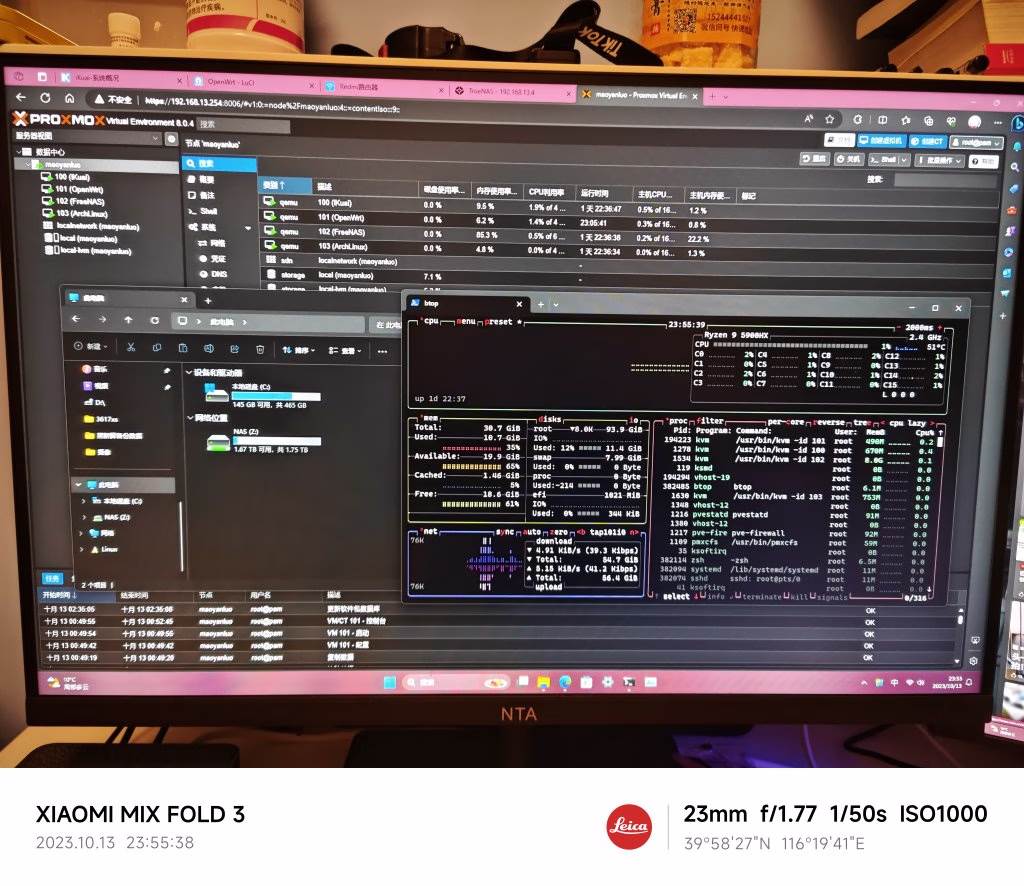Click the Up arrow in File Explorer navigation

(128, 320)
